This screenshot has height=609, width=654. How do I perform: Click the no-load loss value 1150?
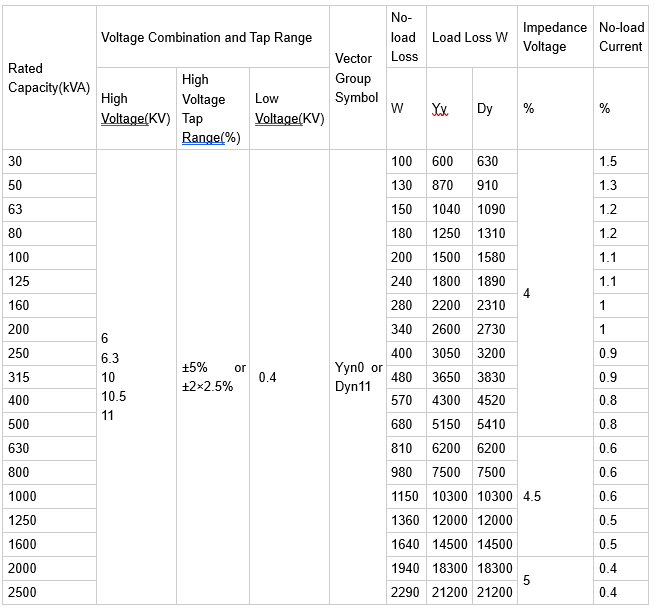(406, 496)
